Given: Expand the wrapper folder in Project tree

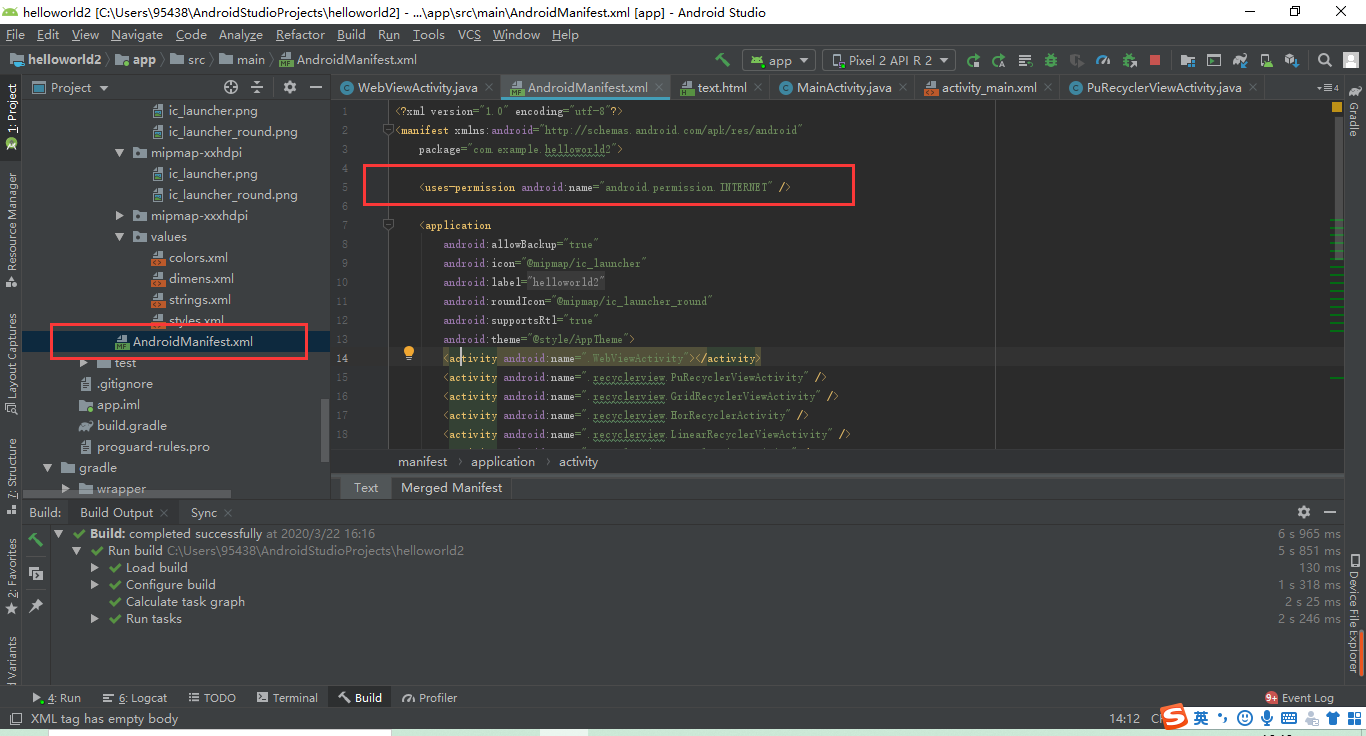Looking at the screenshot, I should (67, 488).
